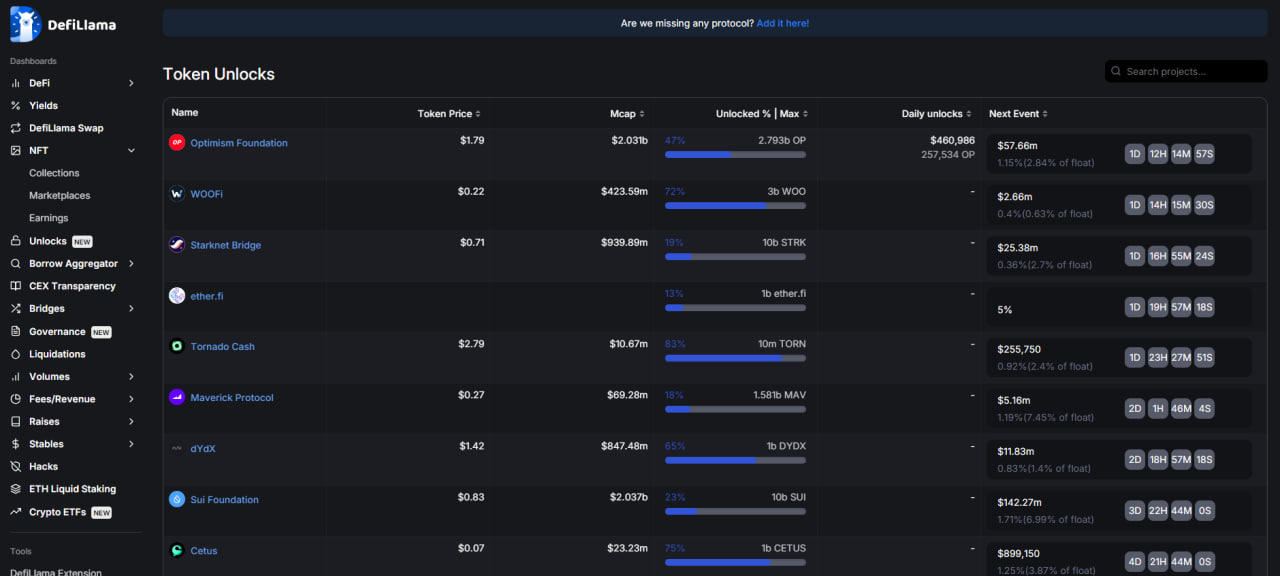Click the Starknet Bridge token icon
The height and width of the screenshot is (576, 1280).
[x=177, y=245]
